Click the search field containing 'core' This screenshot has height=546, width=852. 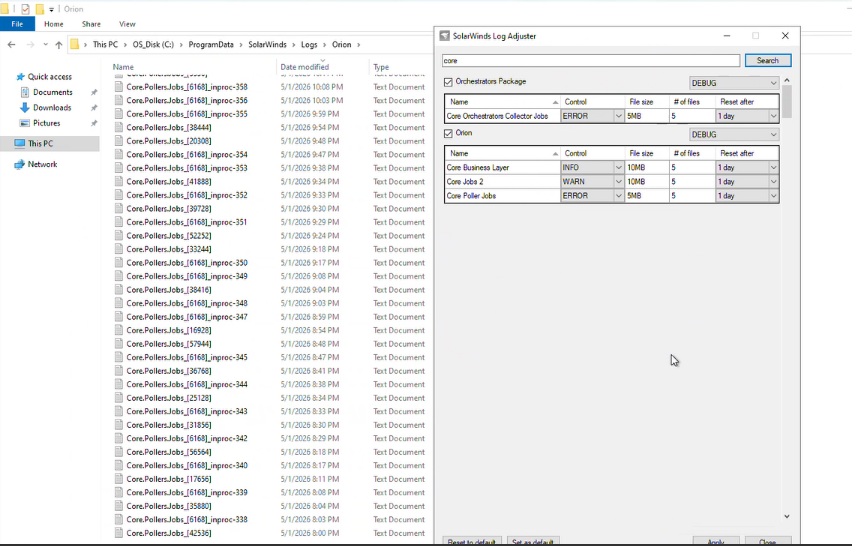[x=591, y=60]
